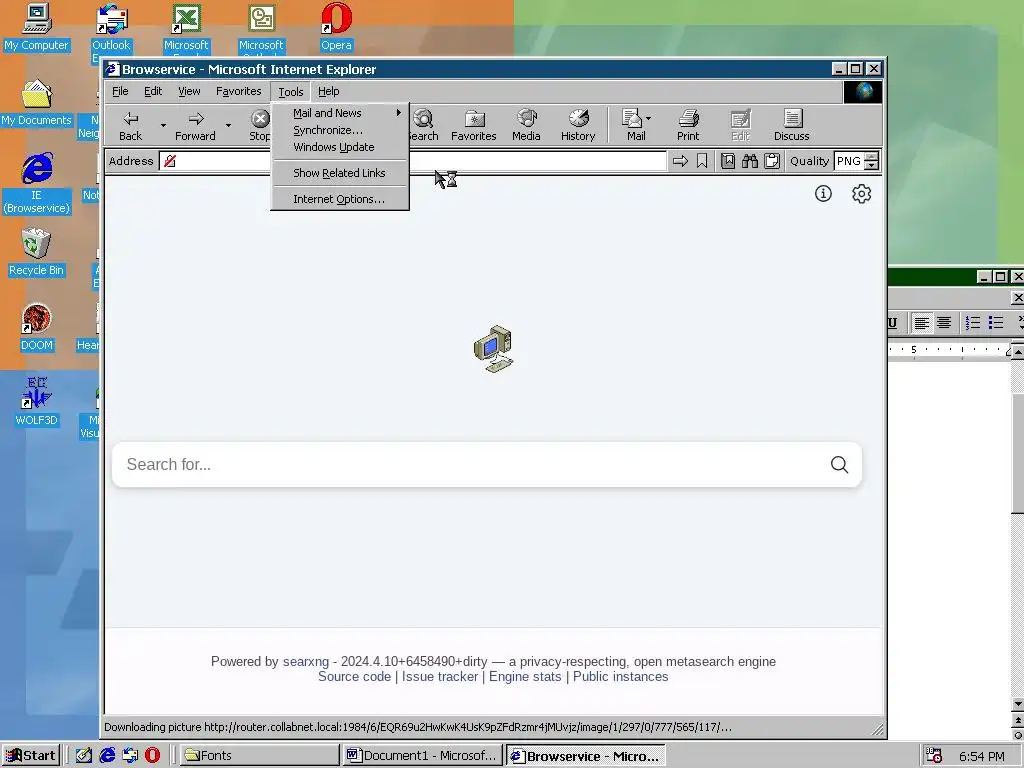Open the Opera desktop icon

point(336,27)
